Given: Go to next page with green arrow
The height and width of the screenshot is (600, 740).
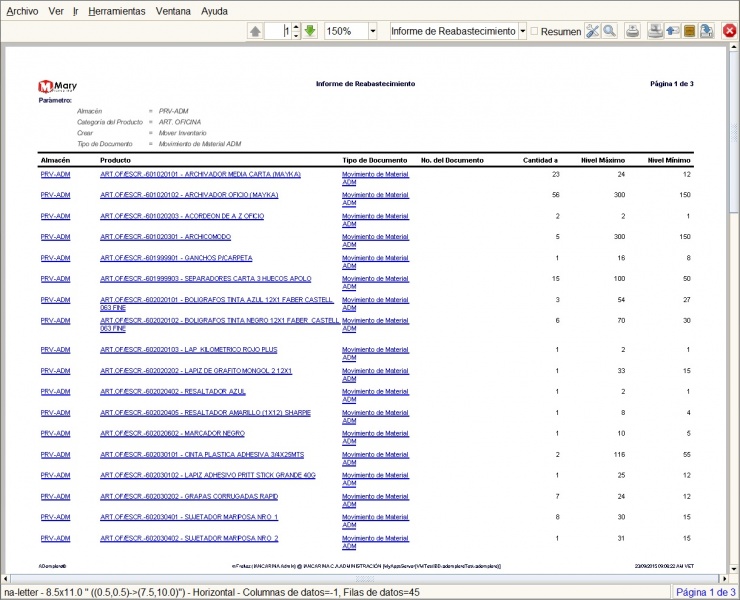Looking at the screenshot, I should point(310,32).
